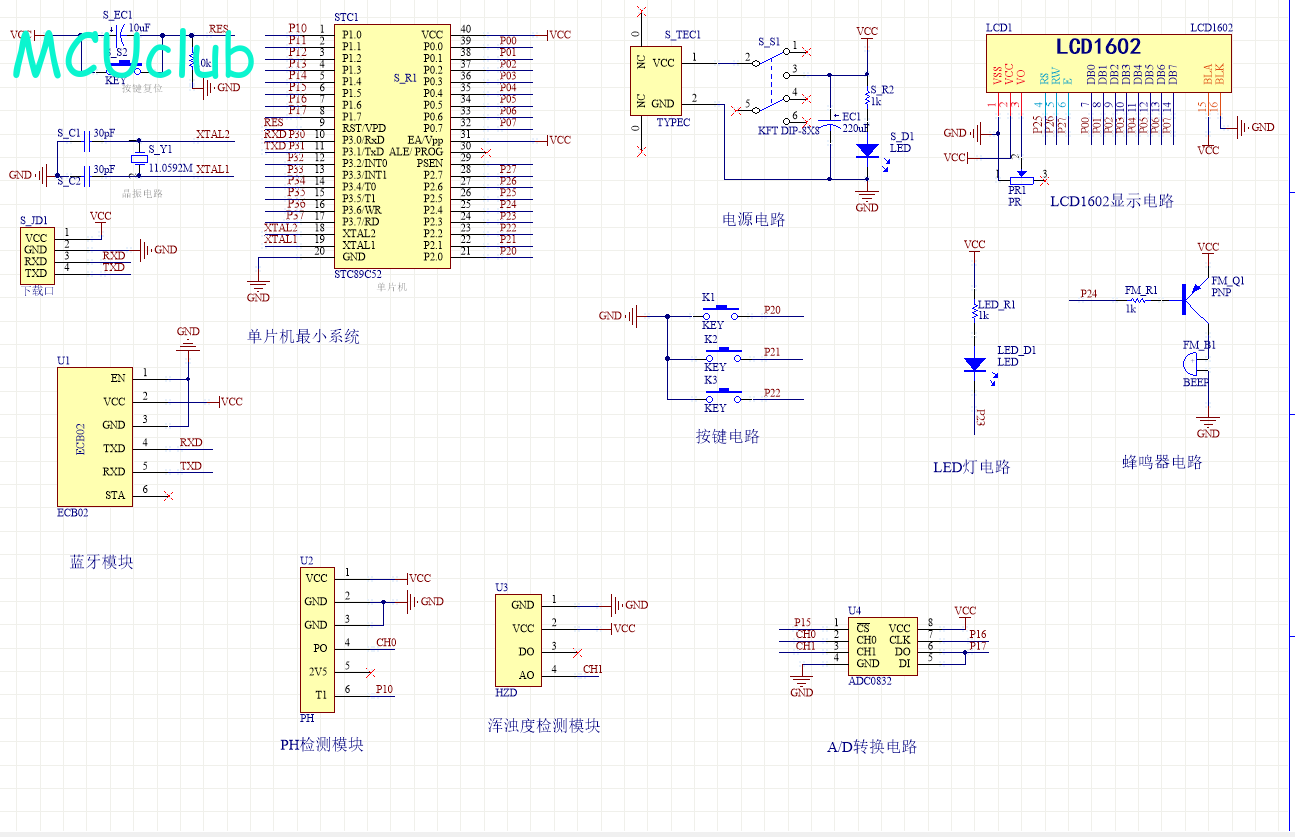Viewport: 1295px width, 837px height.
Task: Select the S_D1 power LED symbol
Action: point(867,150)
